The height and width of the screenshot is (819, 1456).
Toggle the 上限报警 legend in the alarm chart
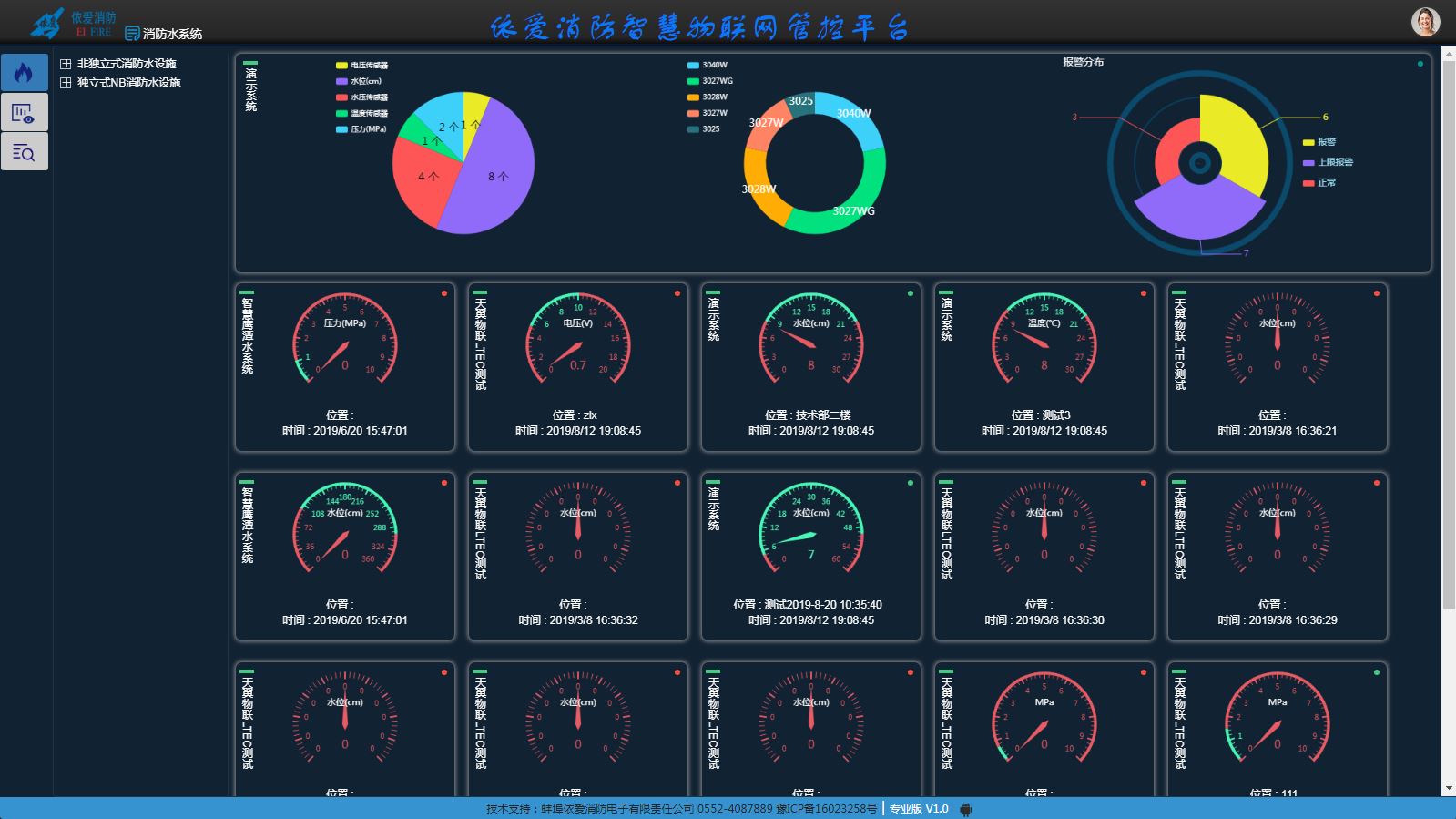[1334, 162]
